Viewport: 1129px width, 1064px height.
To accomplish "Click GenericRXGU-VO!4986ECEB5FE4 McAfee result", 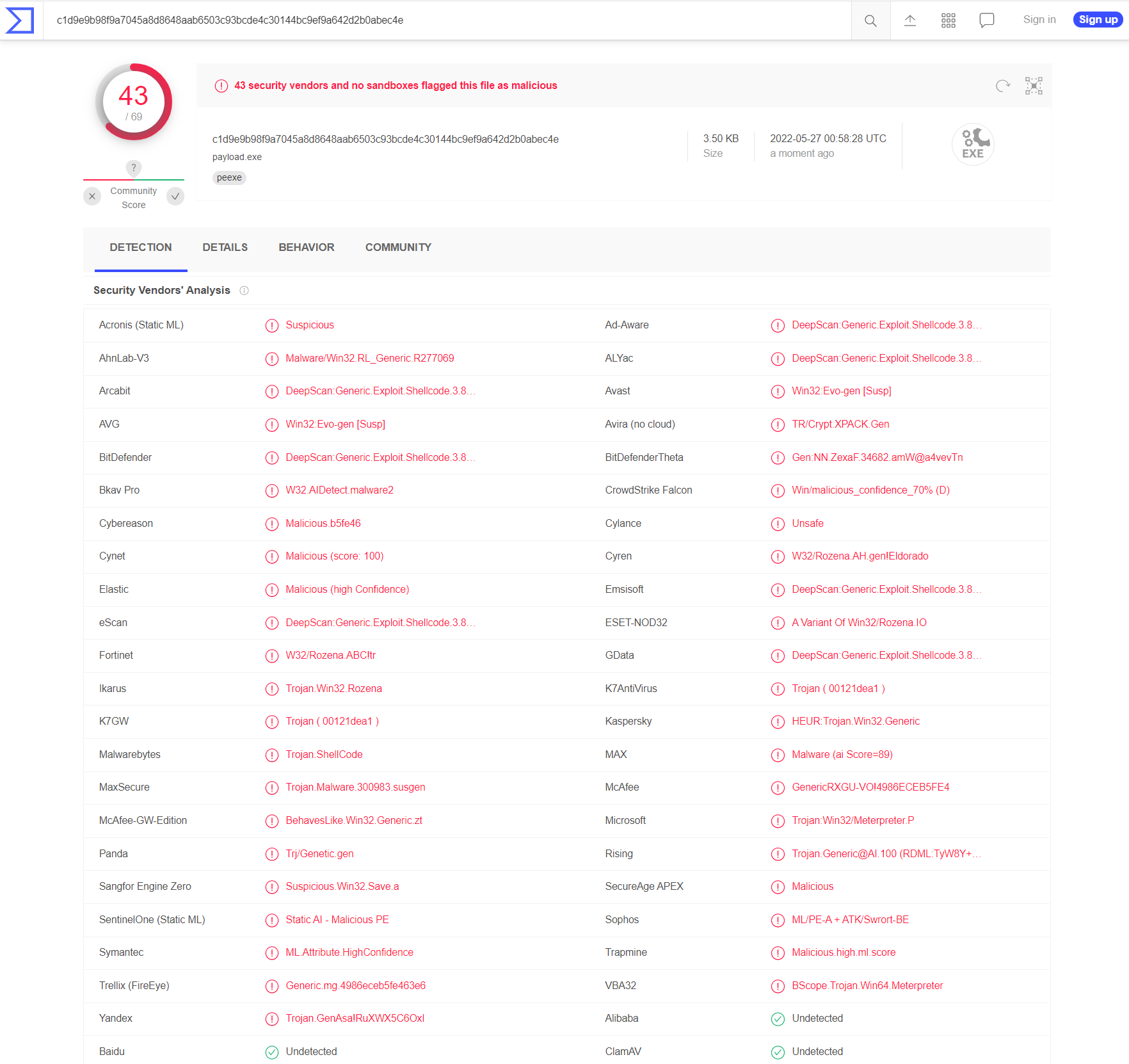I will pyautogui.click(x=870, y=787).
